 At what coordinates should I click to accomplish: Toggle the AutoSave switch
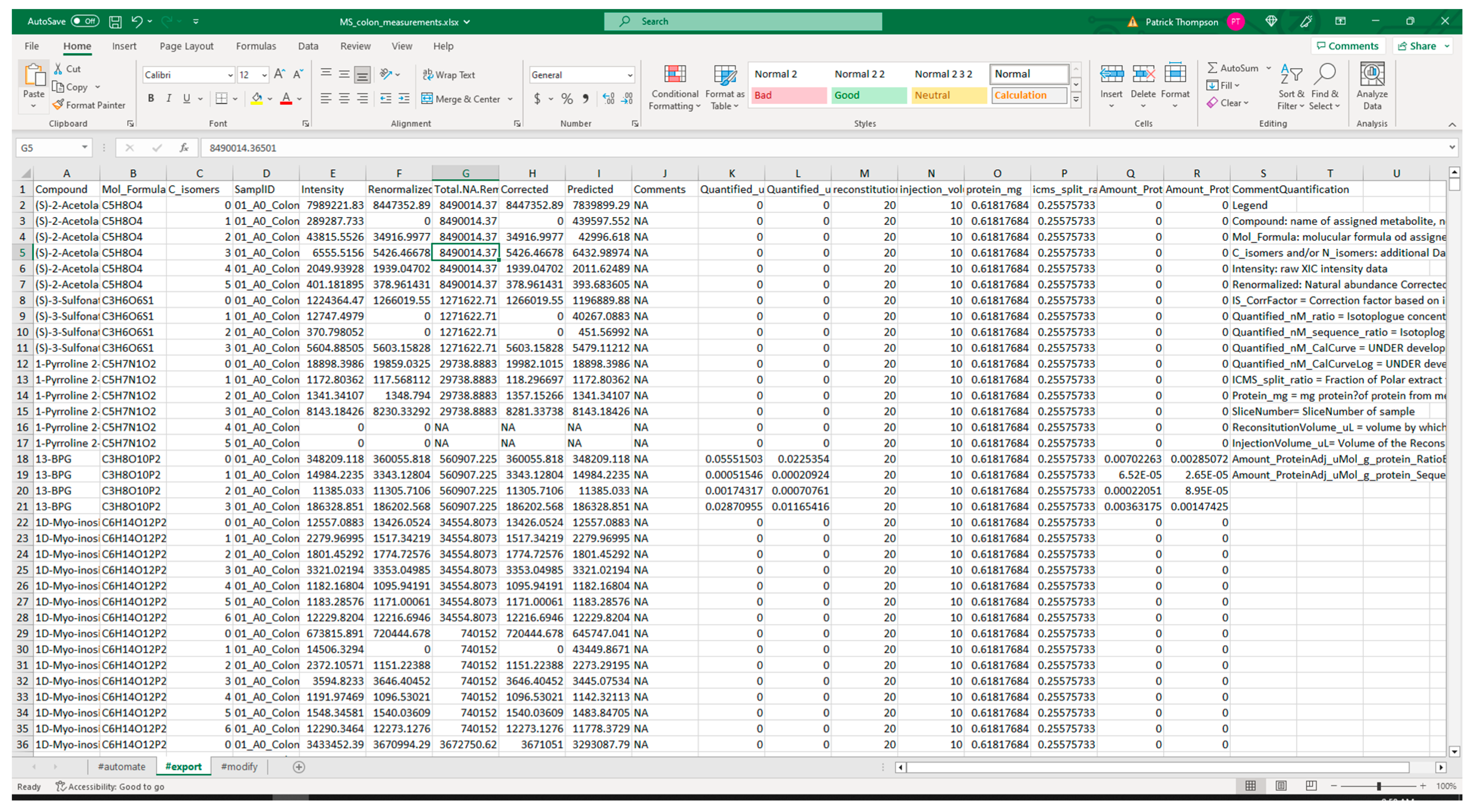(85, 21)
